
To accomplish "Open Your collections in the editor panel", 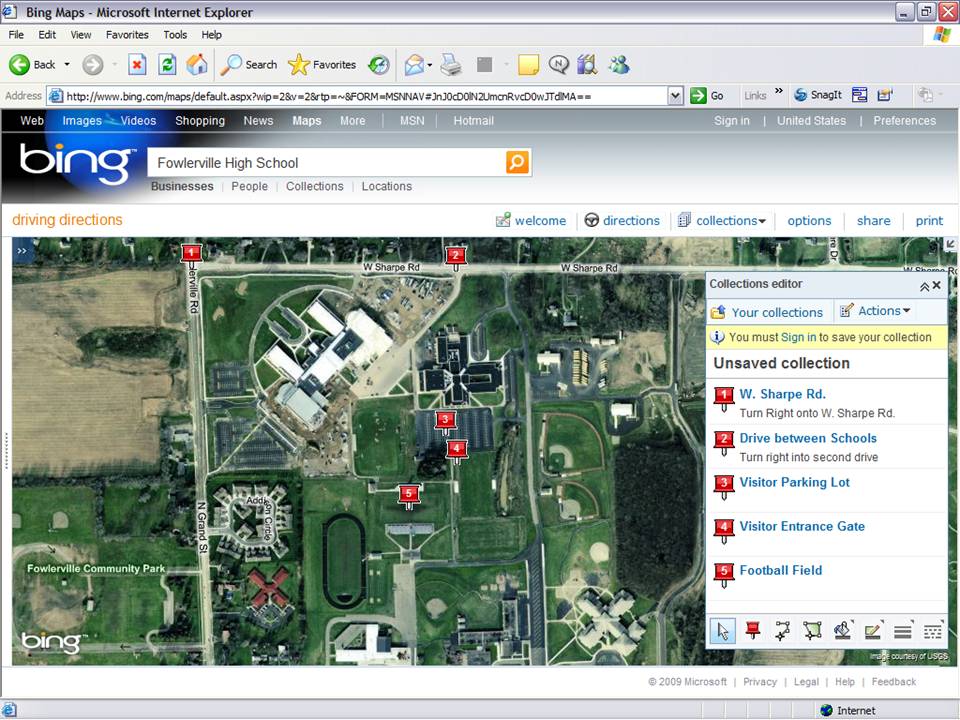I will [x=768, y=312].
